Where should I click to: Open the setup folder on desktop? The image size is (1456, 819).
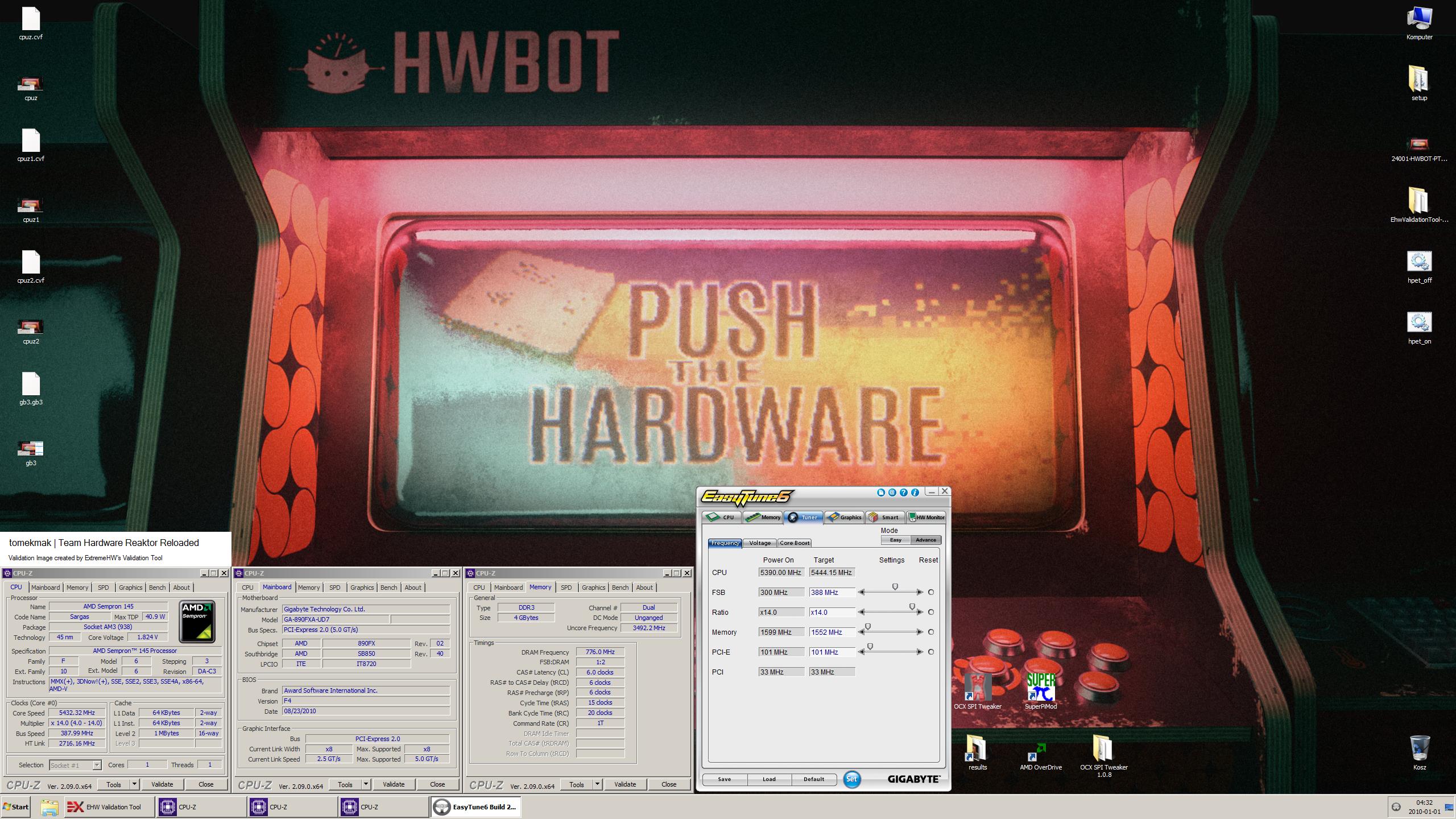point(1419,84)
